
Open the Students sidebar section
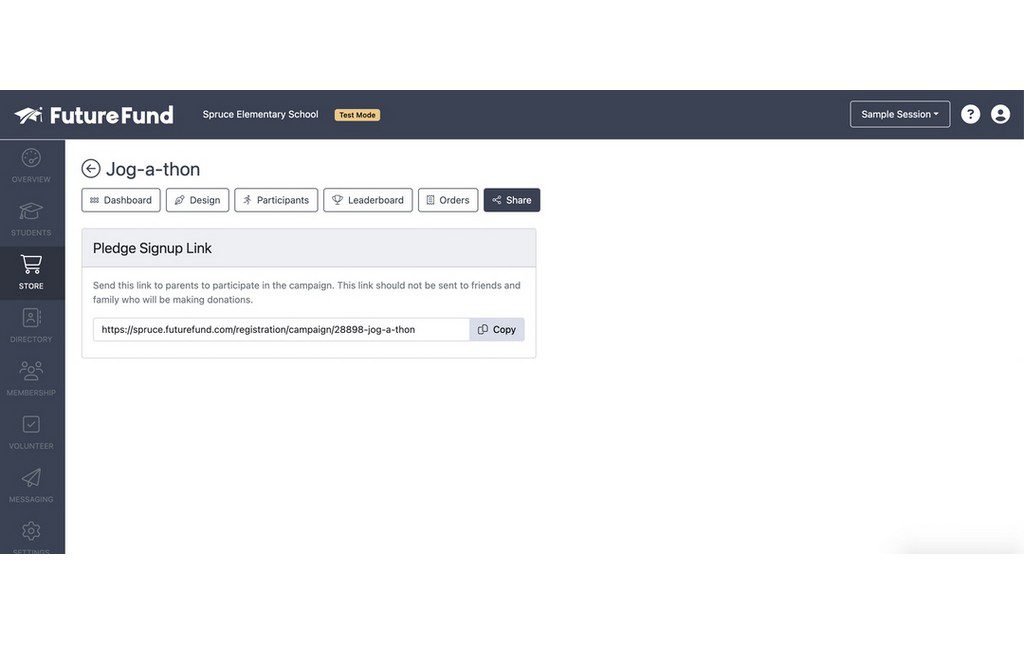point(31,219)
